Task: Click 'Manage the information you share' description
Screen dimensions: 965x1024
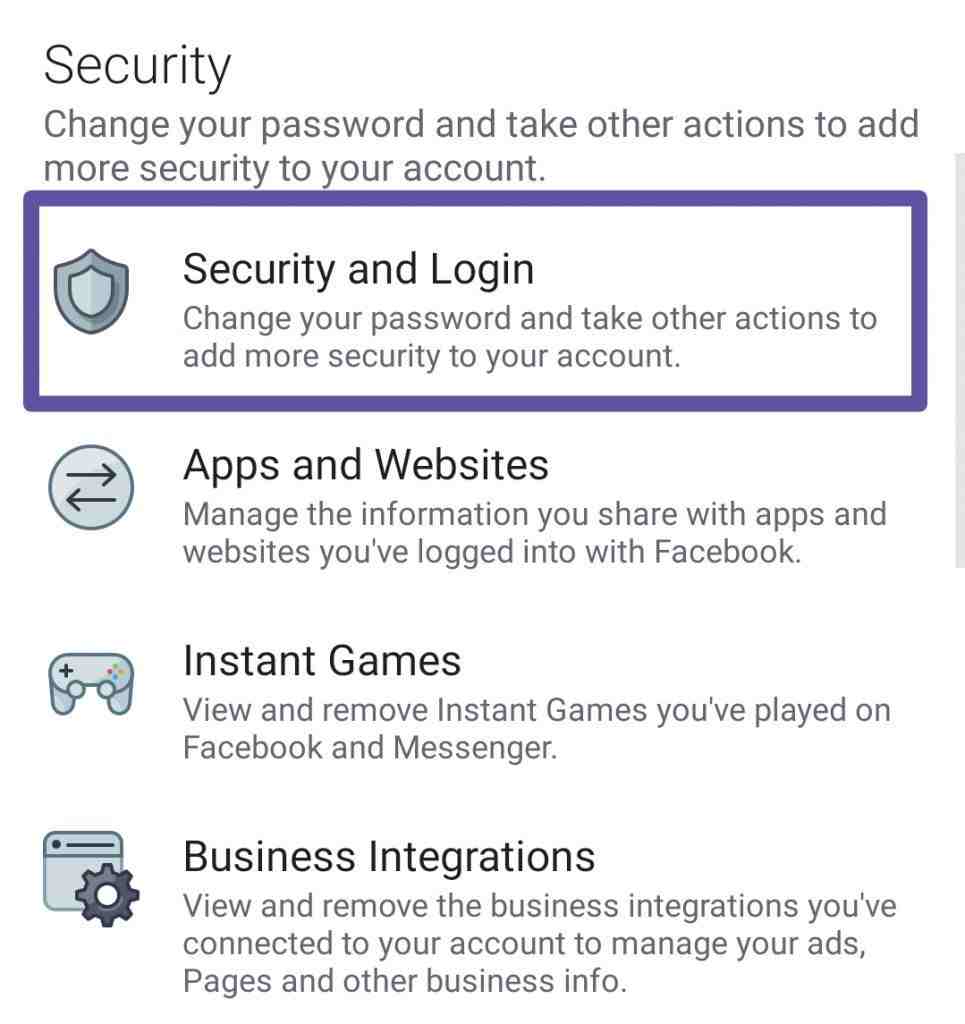Action: tap(535, 533)
